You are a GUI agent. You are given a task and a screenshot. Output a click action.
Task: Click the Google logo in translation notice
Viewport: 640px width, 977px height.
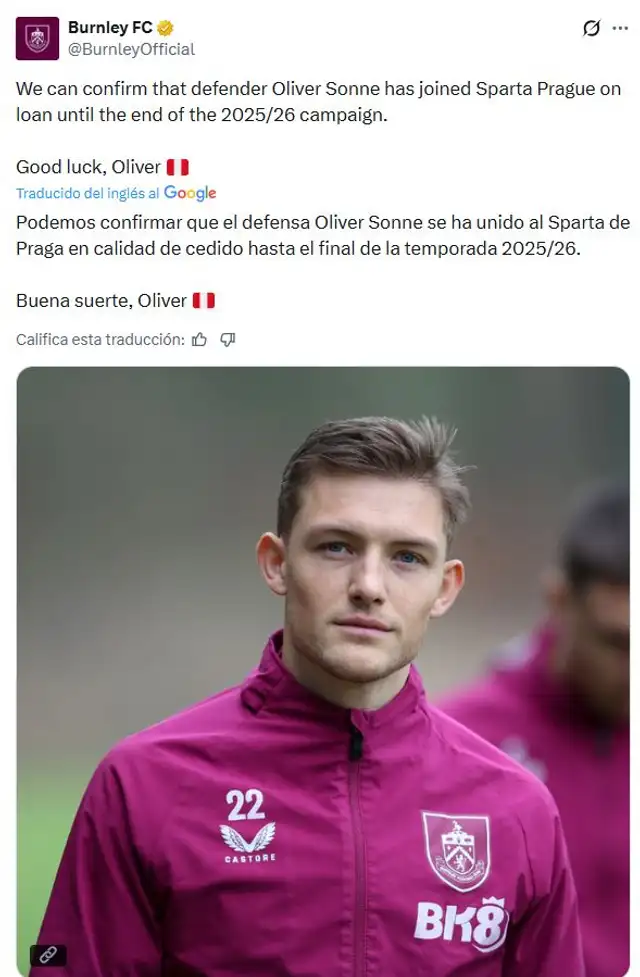[x=190, y=193]
